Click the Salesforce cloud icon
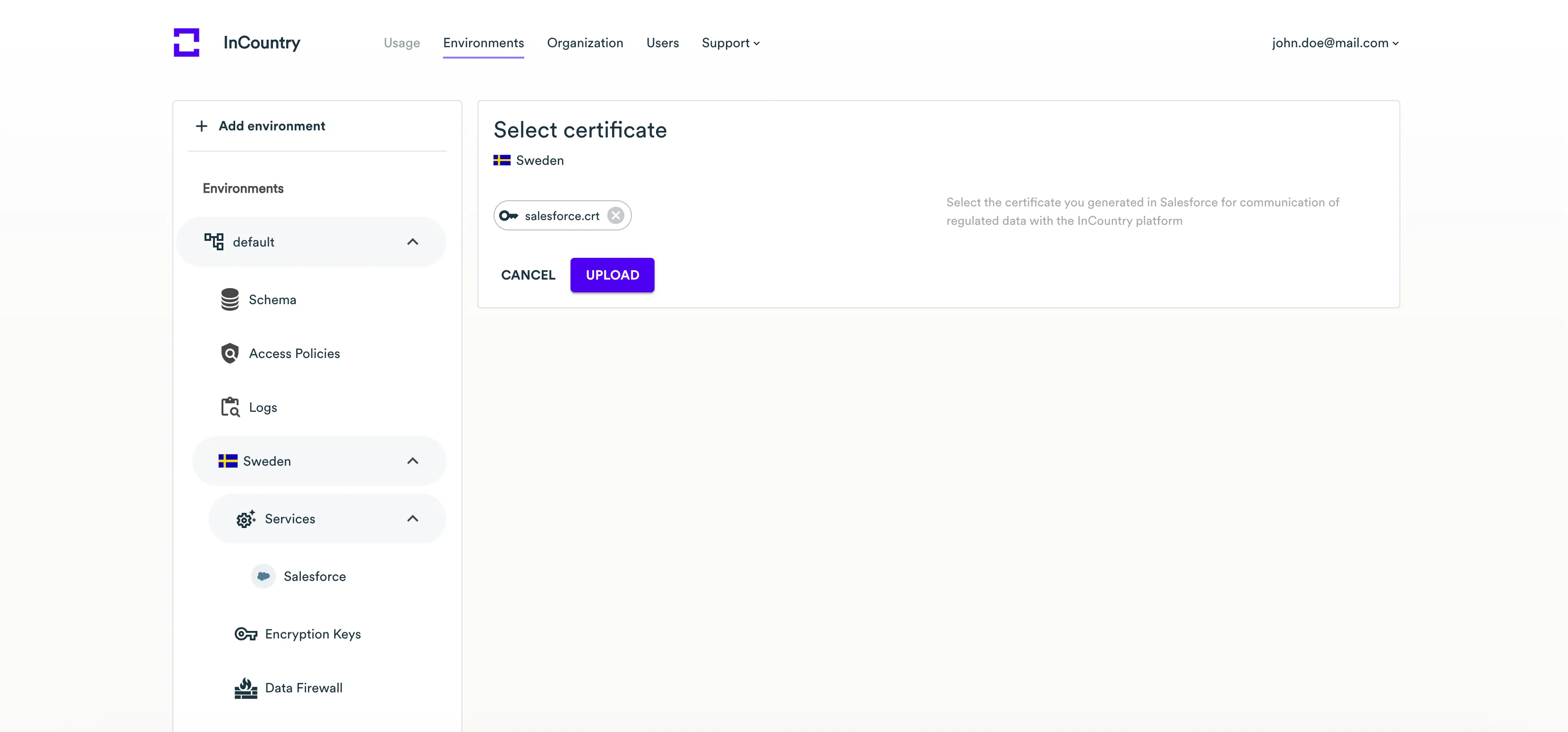 pyautogui.click(x=263, y=576)
